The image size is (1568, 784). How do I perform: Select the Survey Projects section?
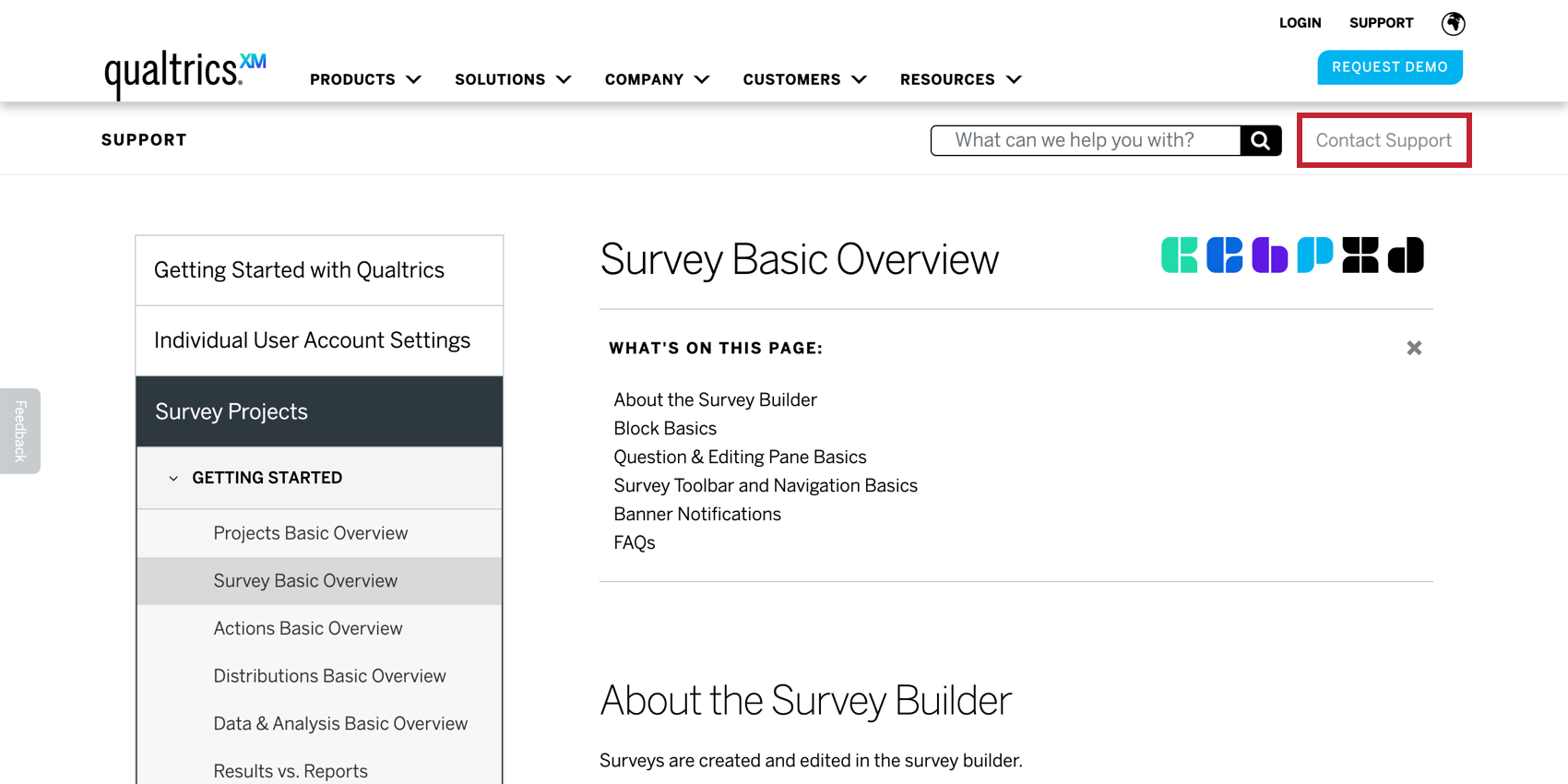(319, 411)
